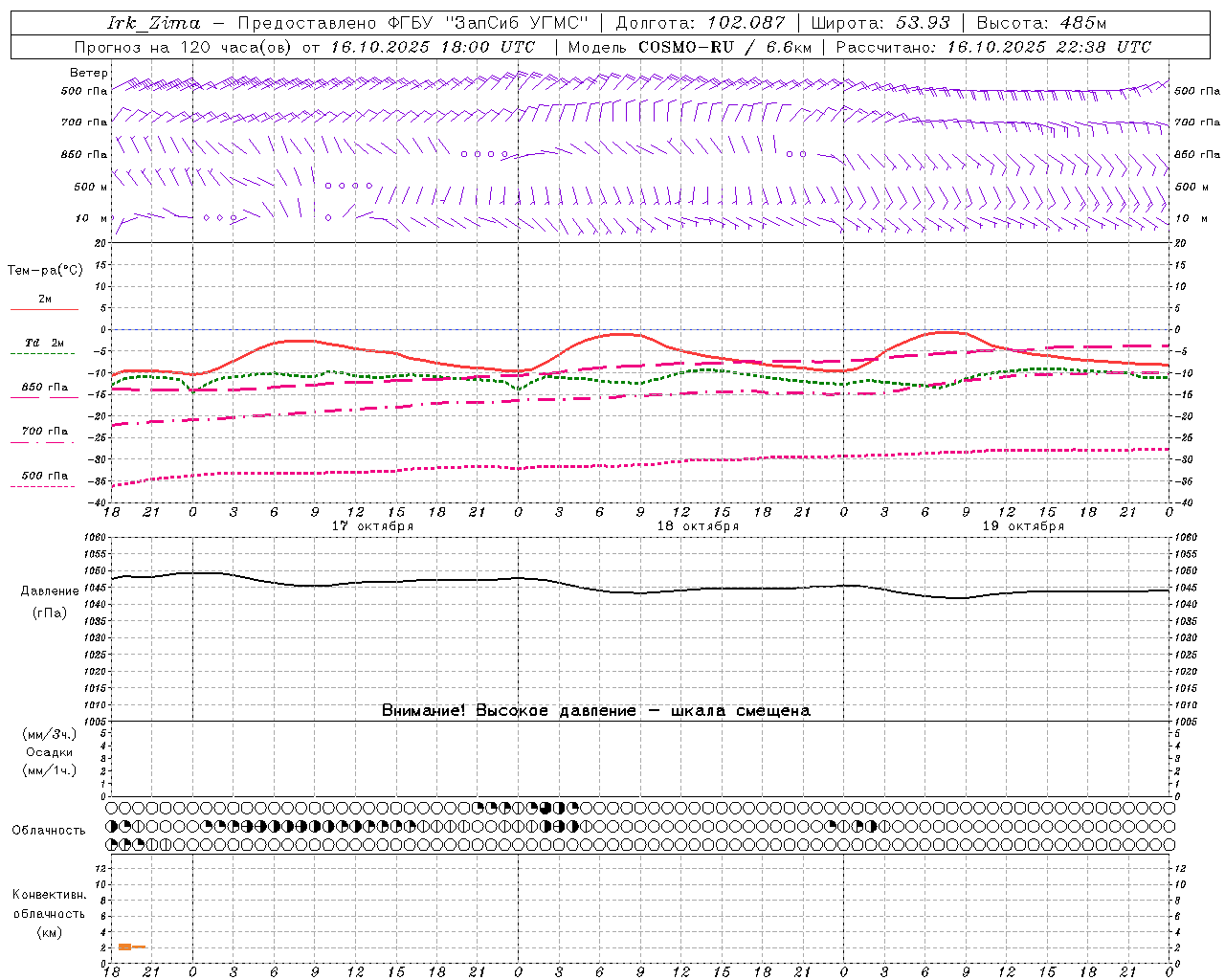Screen dimensions: 1225x980
Task: Click the orange convective cloud bar
Action: point(131,947)
